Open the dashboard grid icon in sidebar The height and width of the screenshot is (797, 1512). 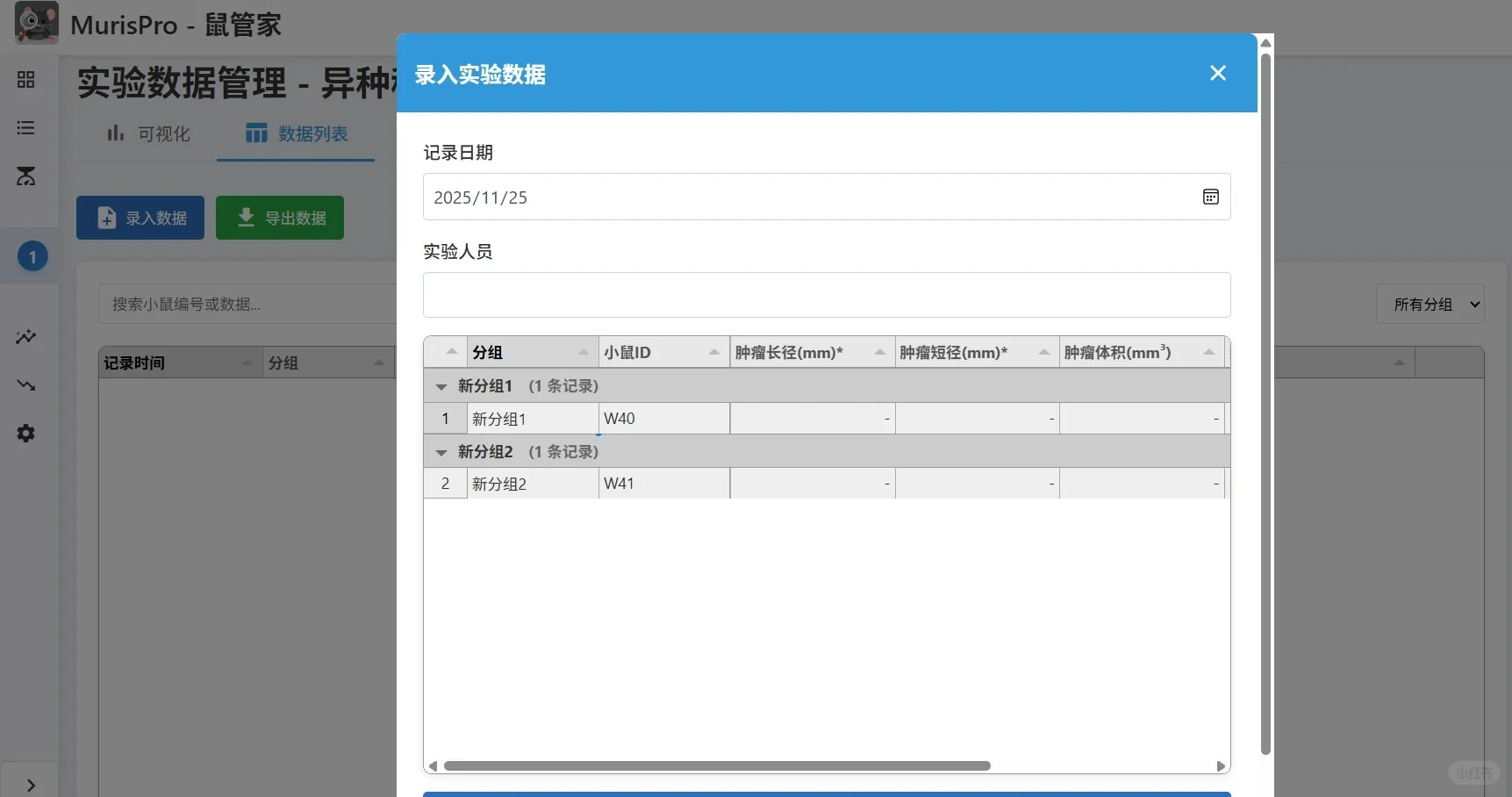[x=25, y=79]
